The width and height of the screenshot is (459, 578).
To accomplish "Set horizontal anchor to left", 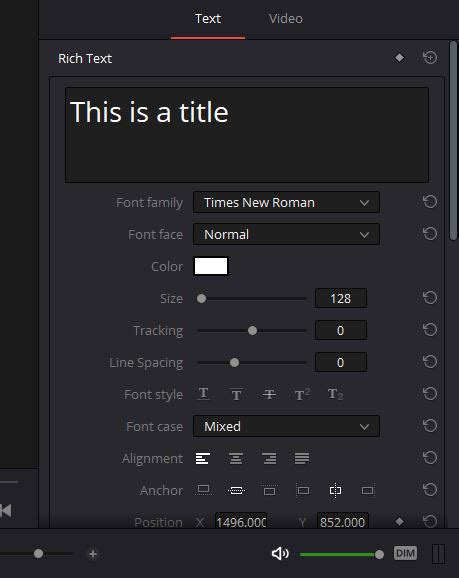I will point(302,490).
